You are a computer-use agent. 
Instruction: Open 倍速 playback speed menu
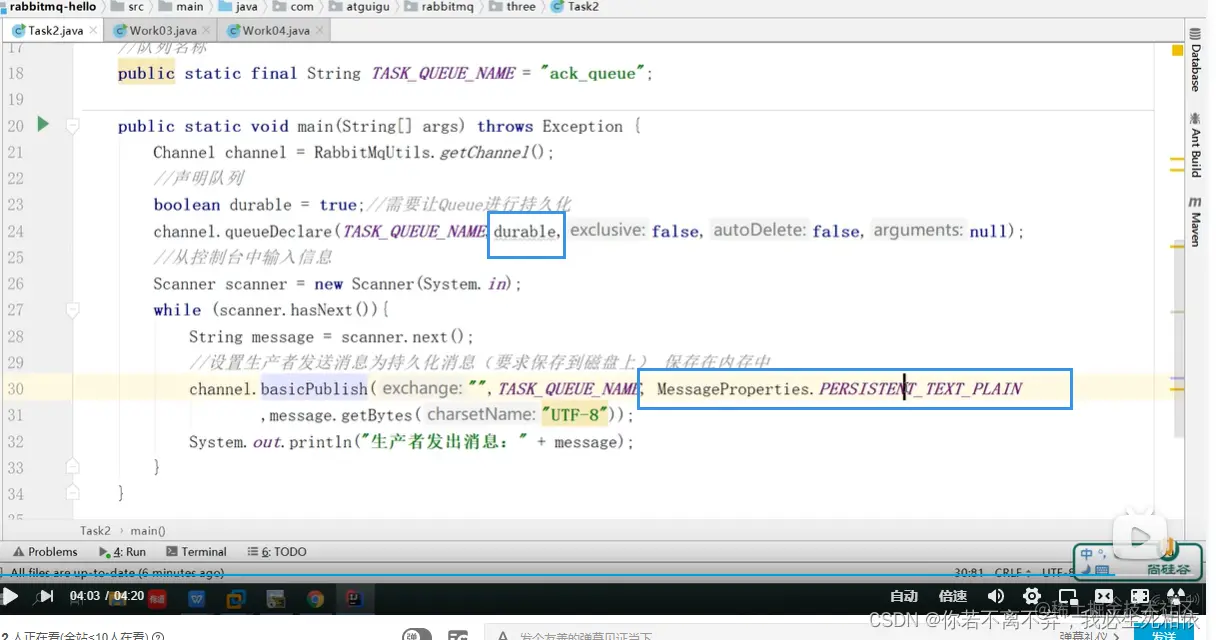(953, 597)
